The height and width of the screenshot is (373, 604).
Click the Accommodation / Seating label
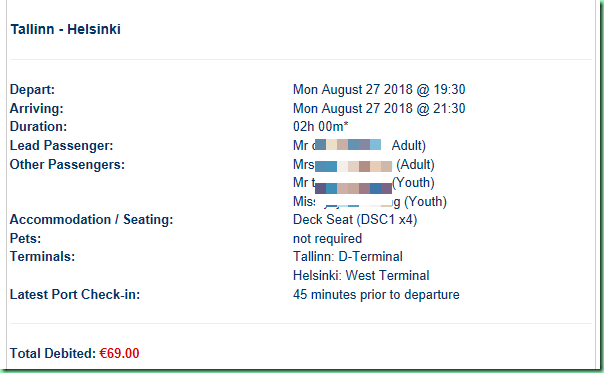pos(91,220)
